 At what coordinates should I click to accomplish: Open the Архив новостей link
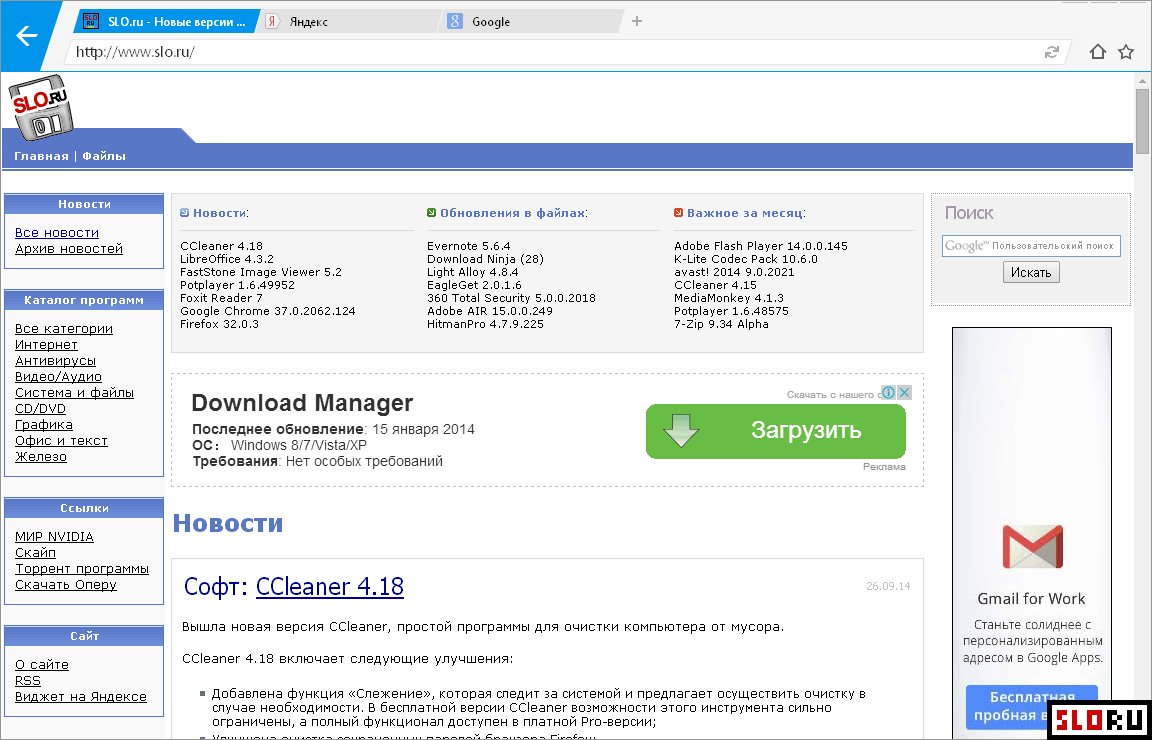[69, 249]
